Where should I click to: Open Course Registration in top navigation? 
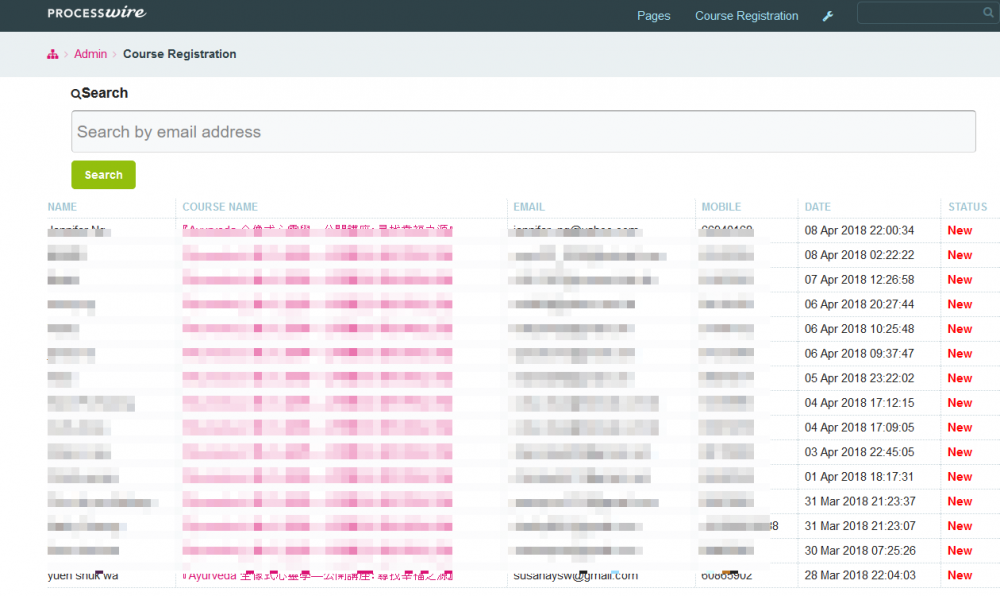pyautogui.click(x=746, y=16)
